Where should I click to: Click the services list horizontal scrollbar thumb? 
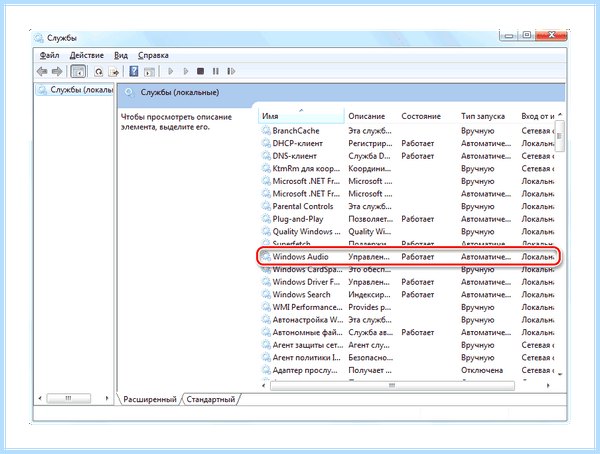click(392, 385)
